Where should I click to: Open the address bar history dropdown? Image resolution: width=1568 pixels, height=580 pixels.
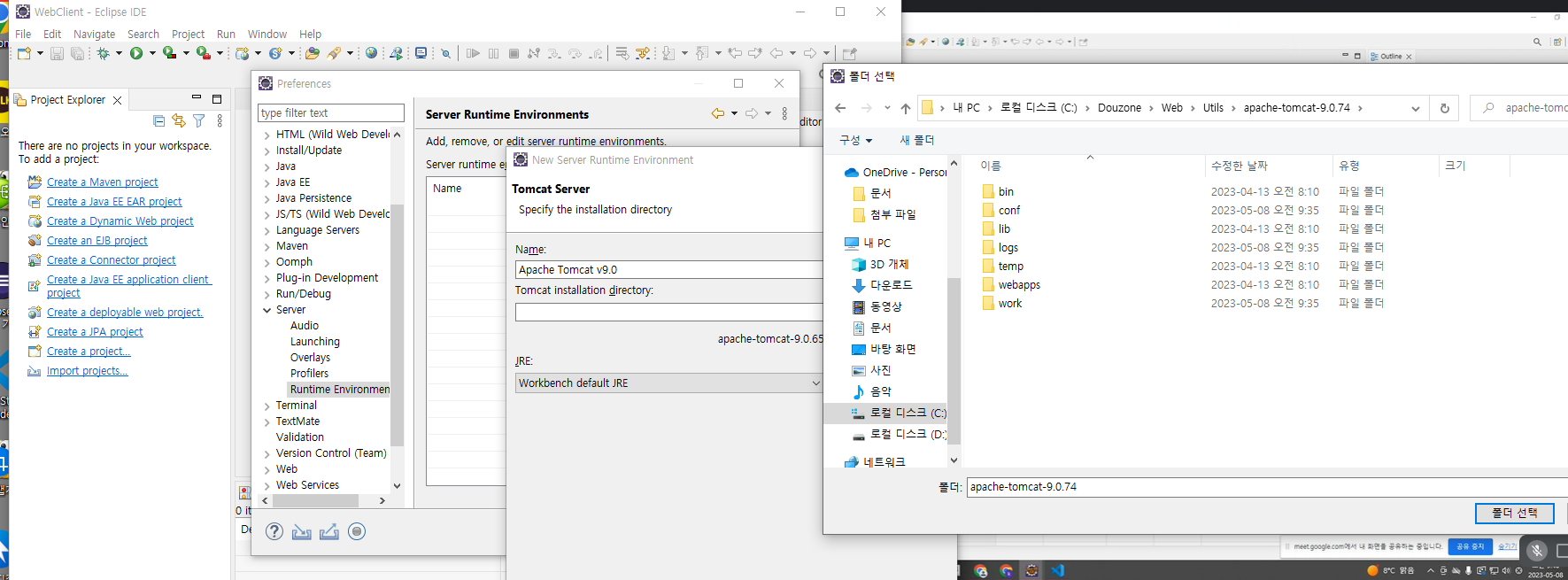(1415, 108)
